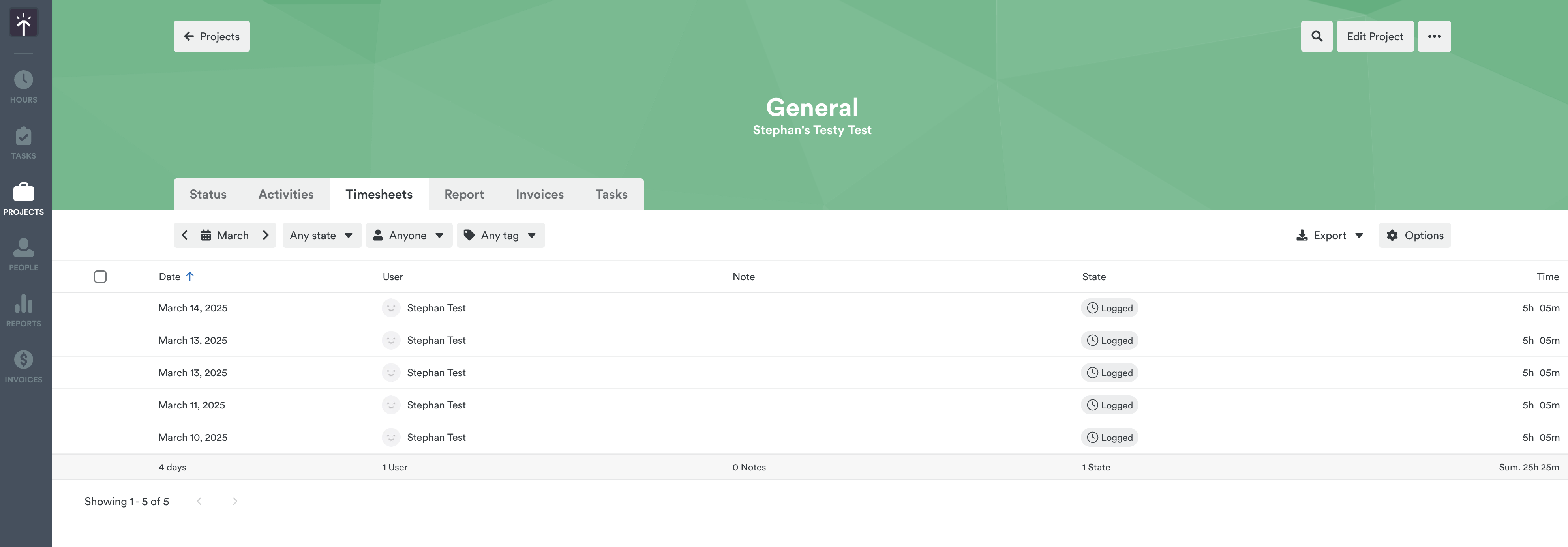
Task: Switch to the Report tab
Action: [464, 194]
